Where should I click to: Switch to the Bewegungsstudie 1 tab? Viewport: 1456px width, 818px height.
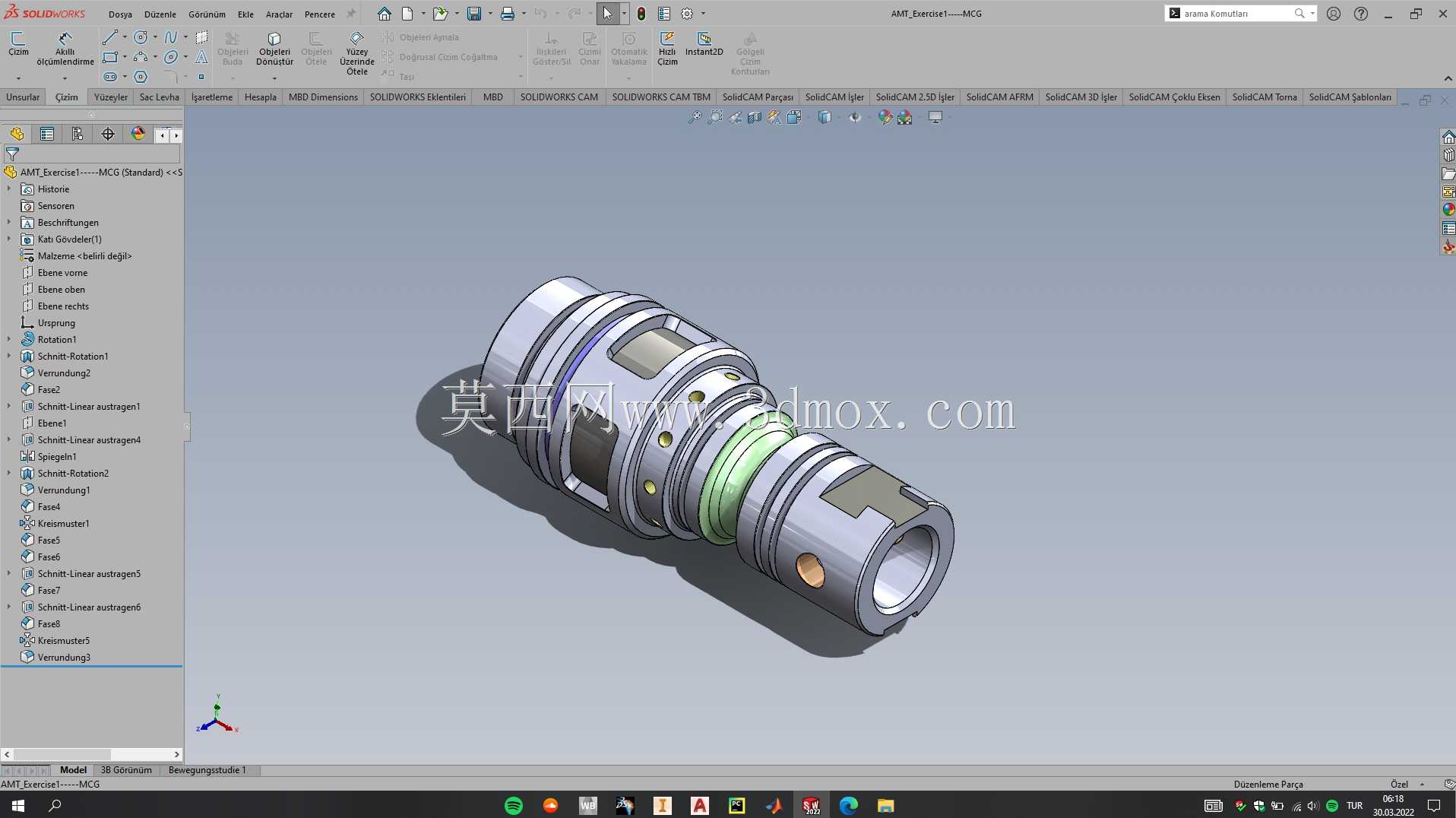(207, 770)
